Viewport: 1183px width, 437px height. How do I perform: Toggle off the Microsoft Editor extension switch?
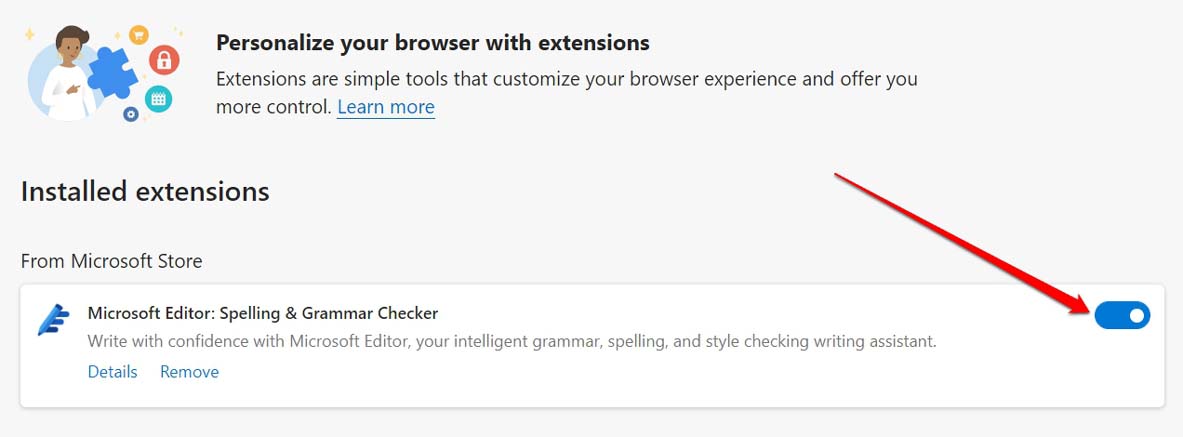(1122, 316)
